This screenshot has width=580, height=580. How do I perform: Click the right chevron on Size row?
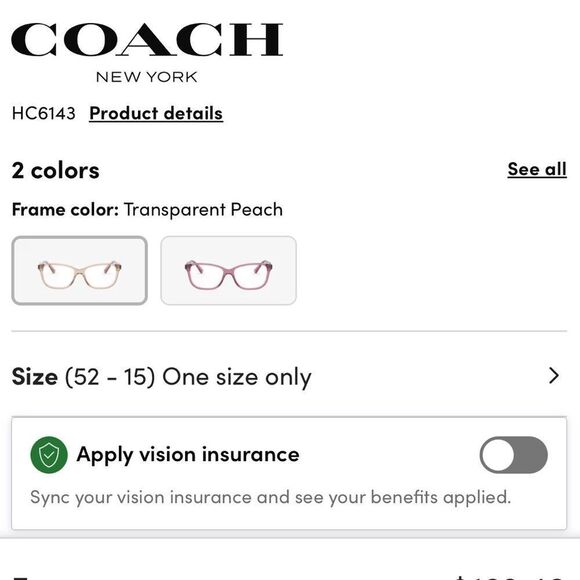[554, 376]
